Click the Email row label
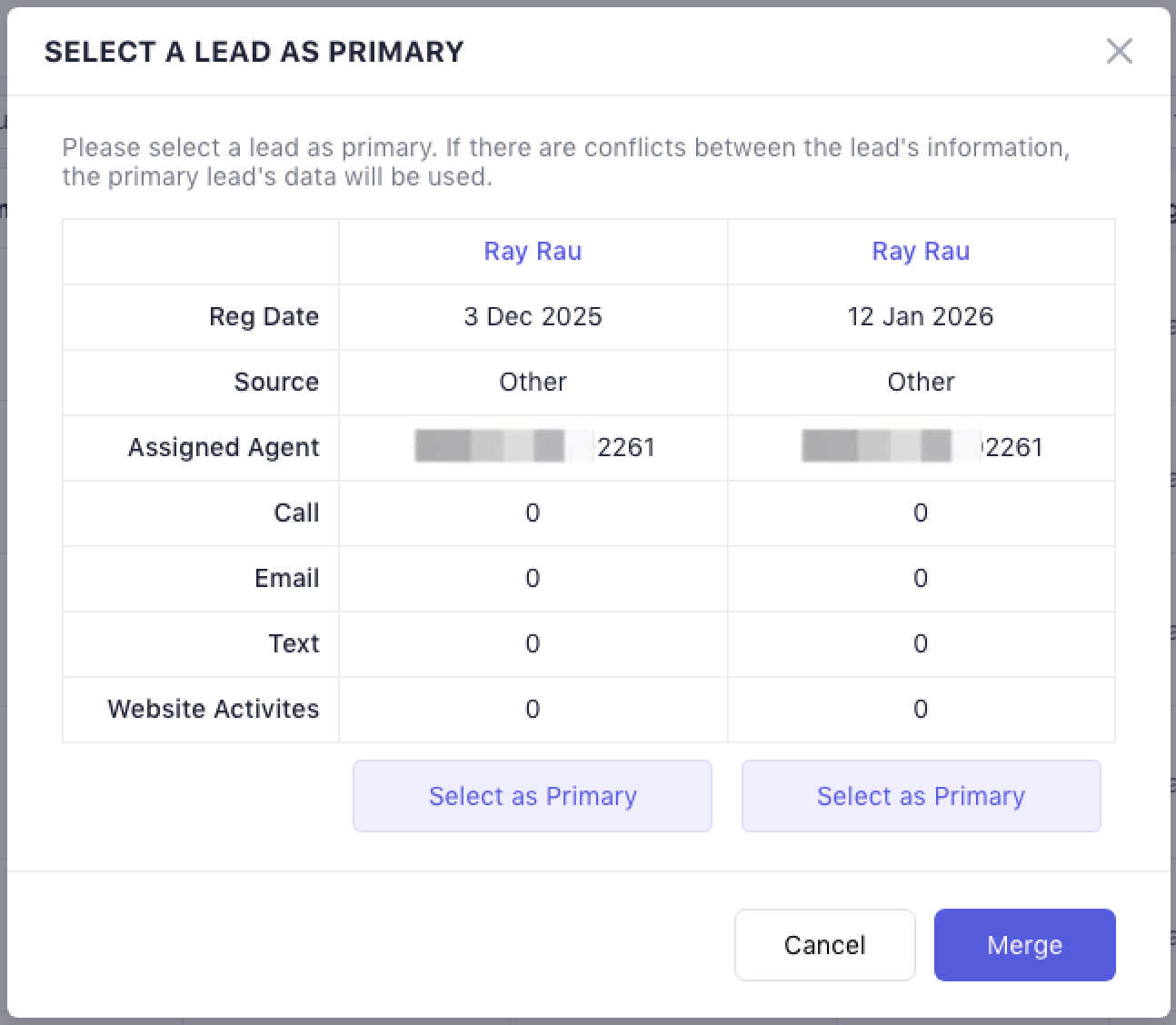The image size is (1176, 1025). click(286, 578)
